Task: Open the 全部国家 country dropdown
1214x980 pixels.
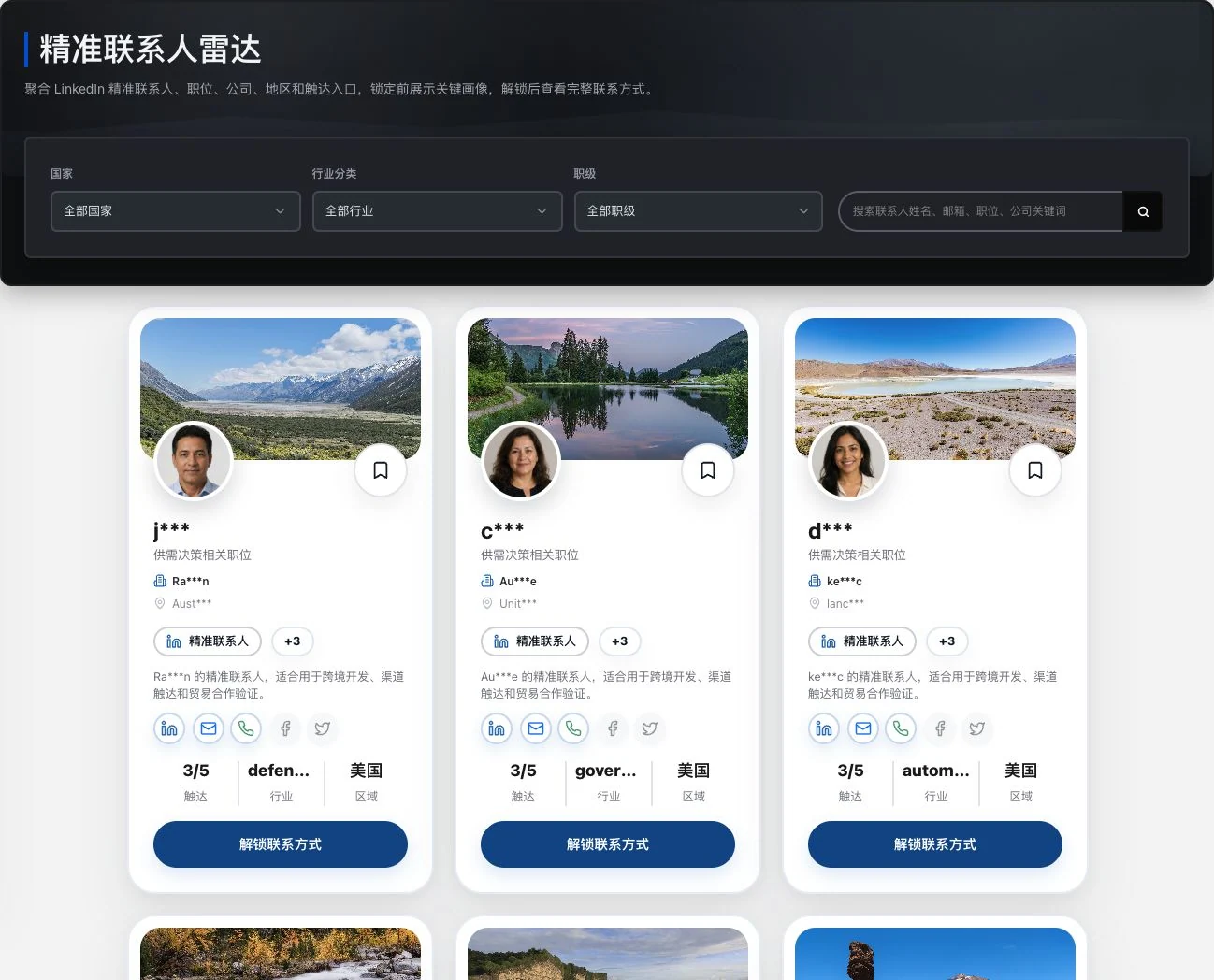Action: 176,211
